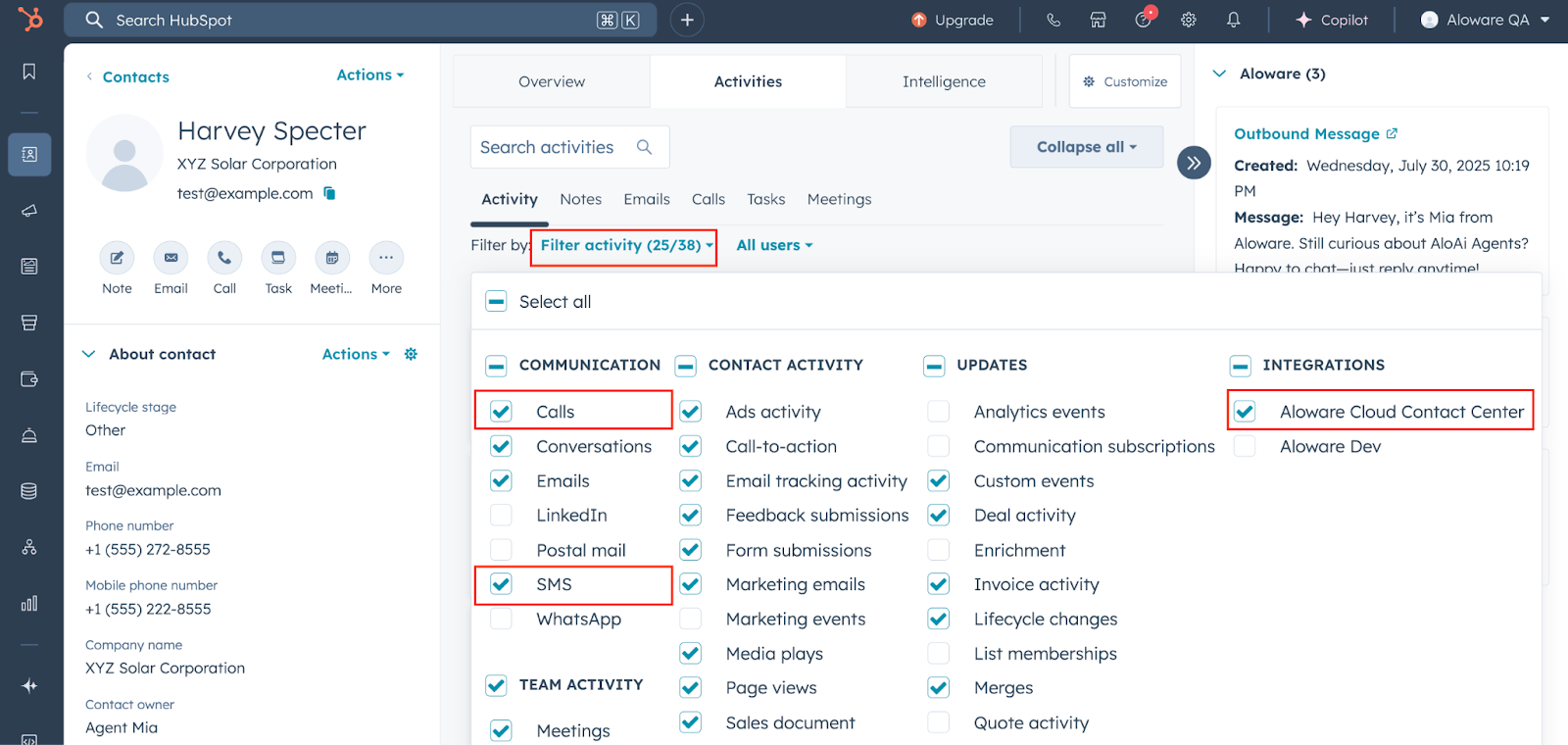Click the Search HubSpot field

pyautogui.click(x=360, y=20)
